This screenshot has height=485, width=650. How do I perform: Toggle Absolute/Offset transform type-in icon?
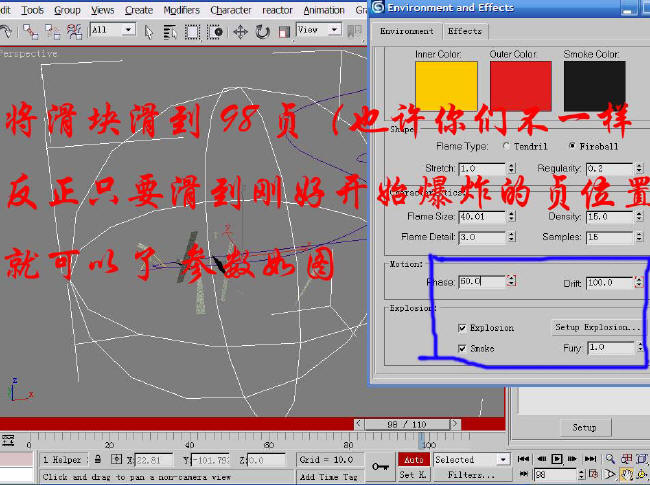116,459
